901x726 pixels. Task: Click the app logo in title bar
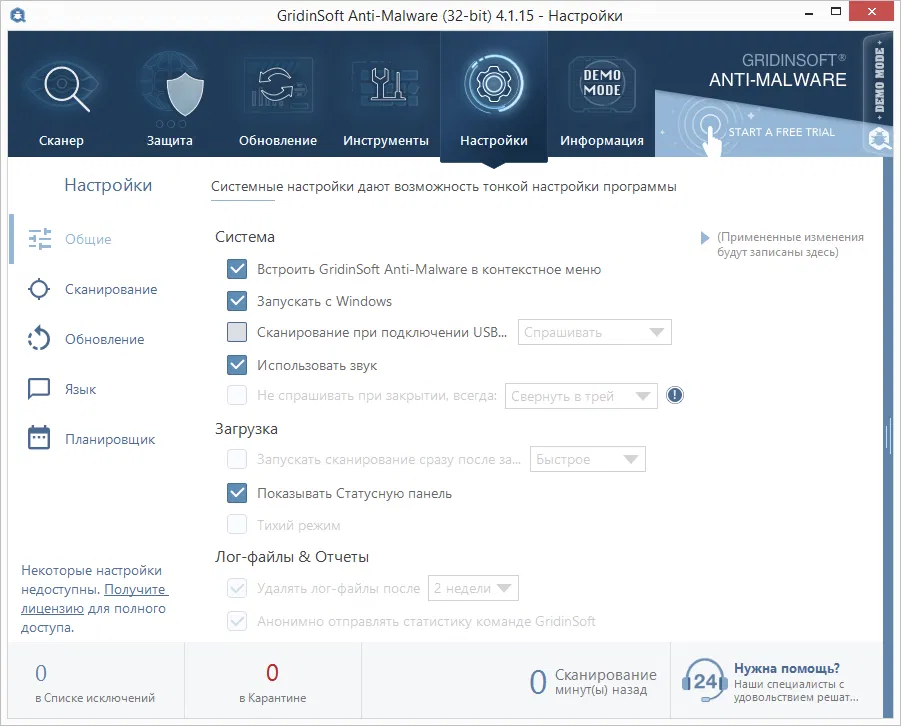[x=18, y=15]
